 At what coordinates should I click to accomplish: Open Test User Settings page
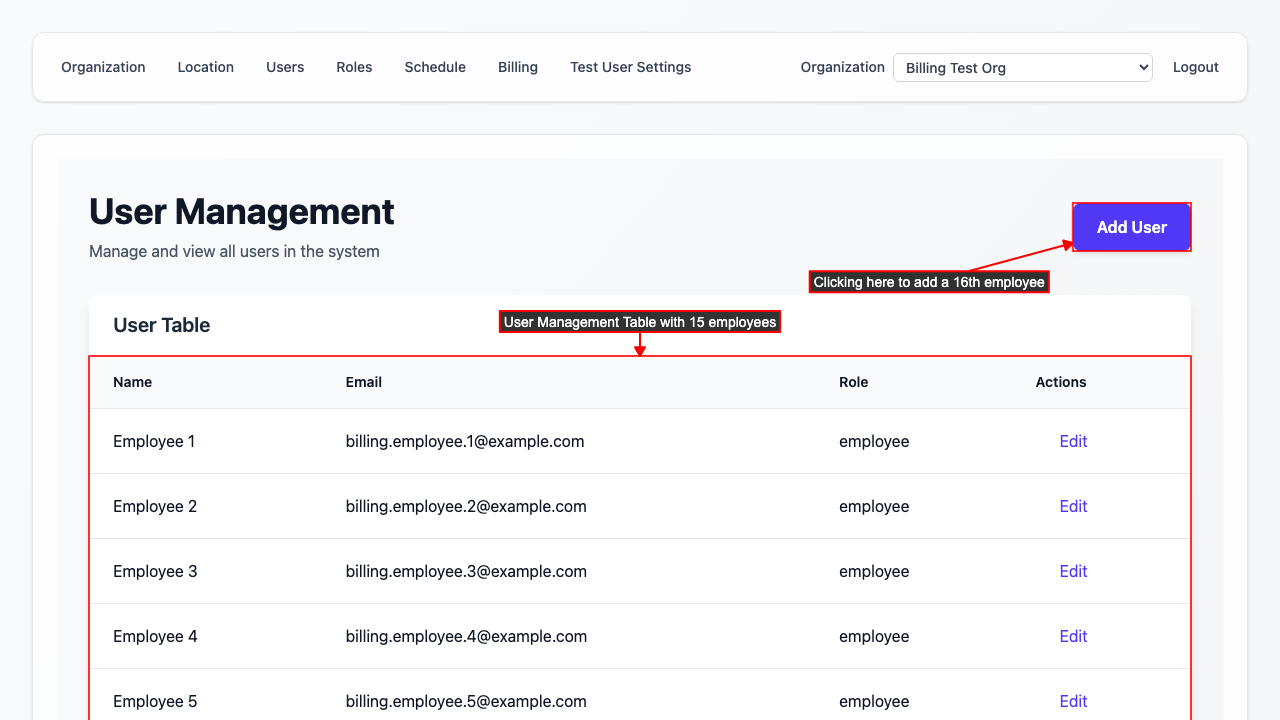630,67
